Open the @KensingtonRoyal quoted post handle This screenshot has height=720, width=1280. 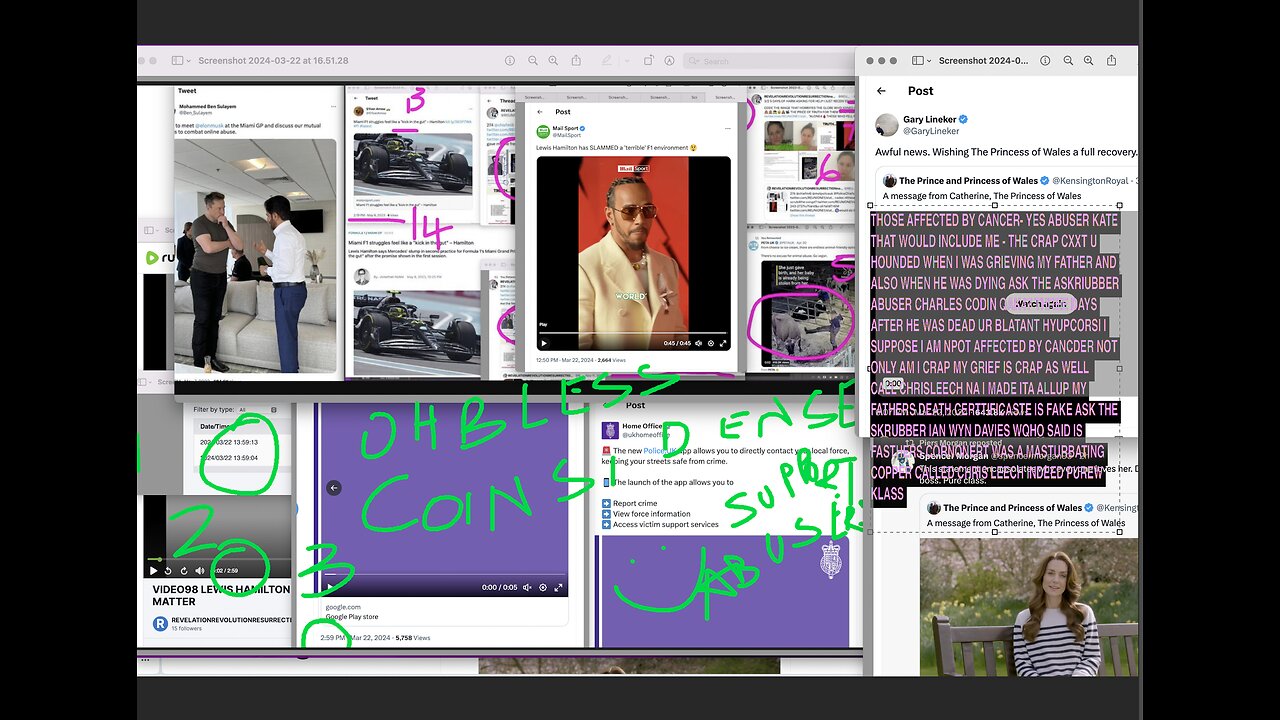point(1091,181)
